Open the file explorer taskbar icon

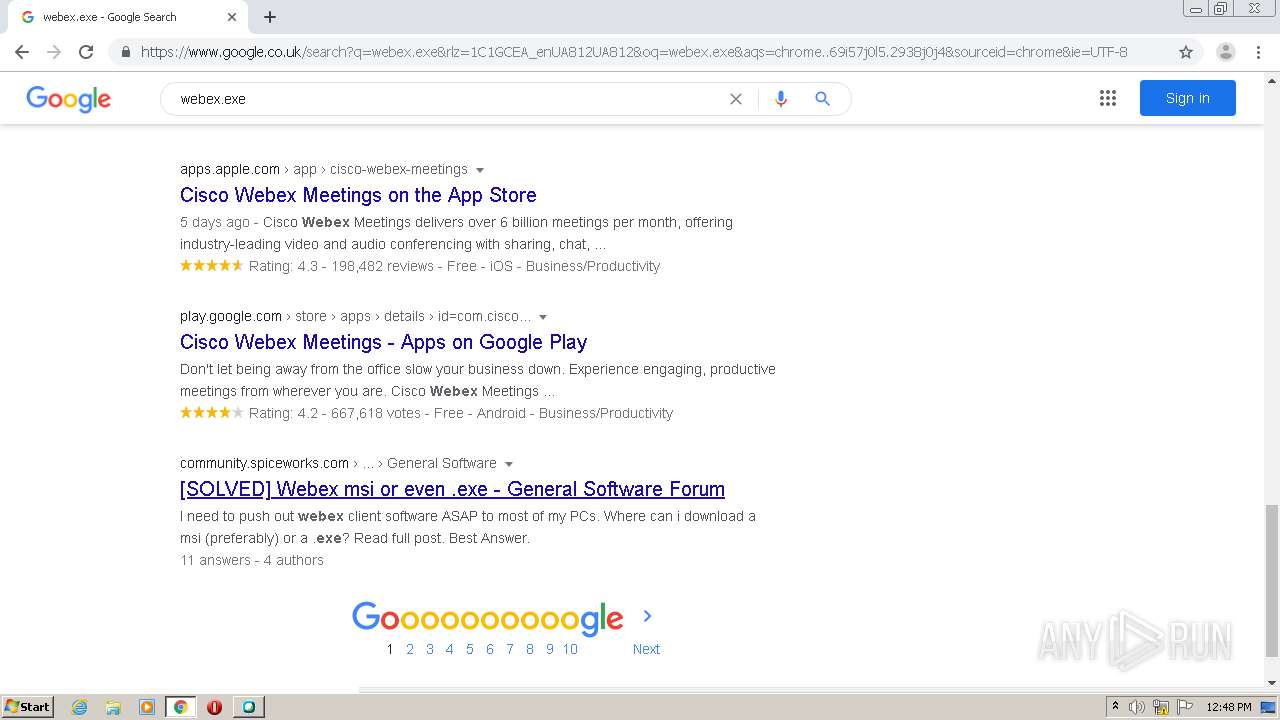point(113,707)
